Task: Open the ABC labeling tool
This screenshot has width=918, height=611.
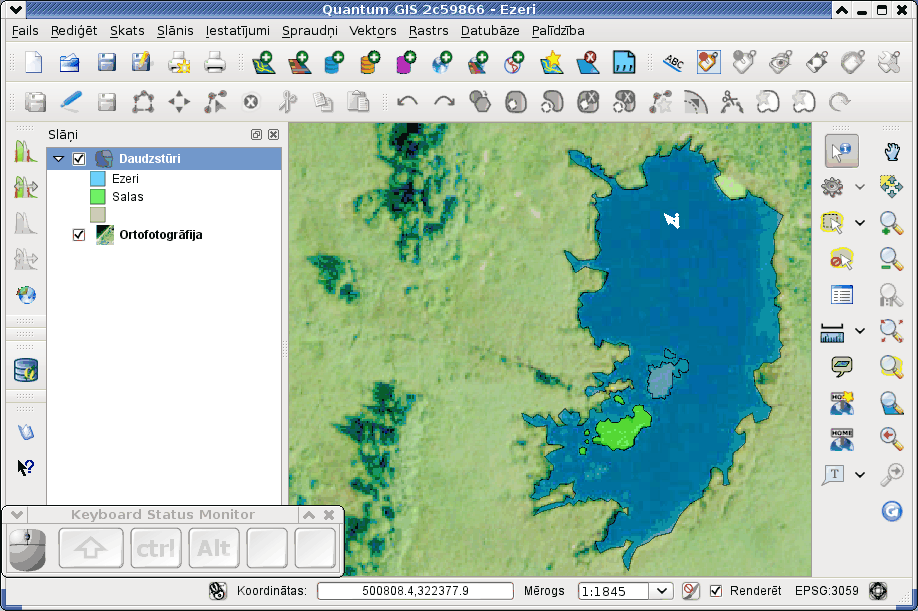Action: [x=673, y=63]
